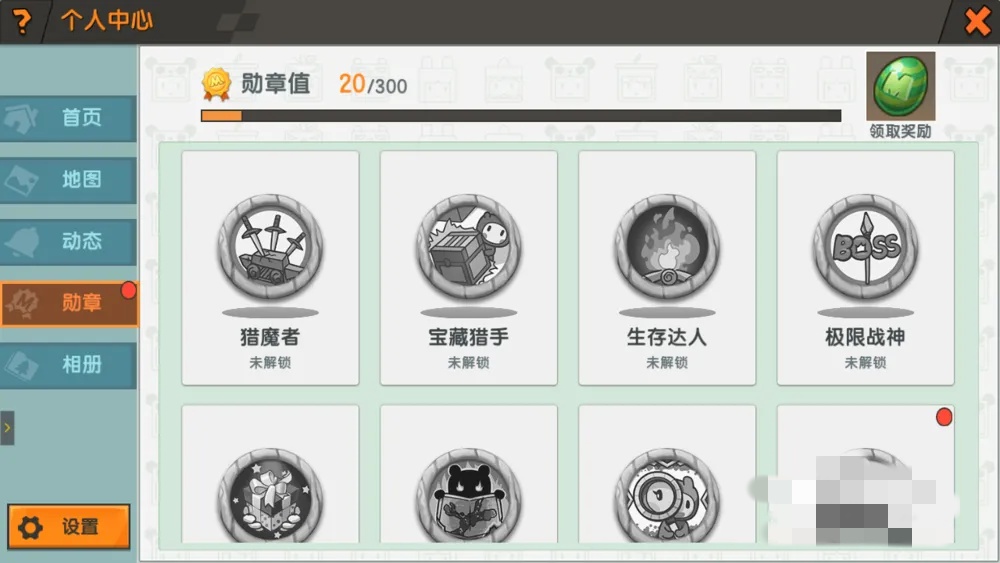The height and width of the screenshot is (563, 1000).
Task: Switch to the 首页 tab
Action: 68,118
